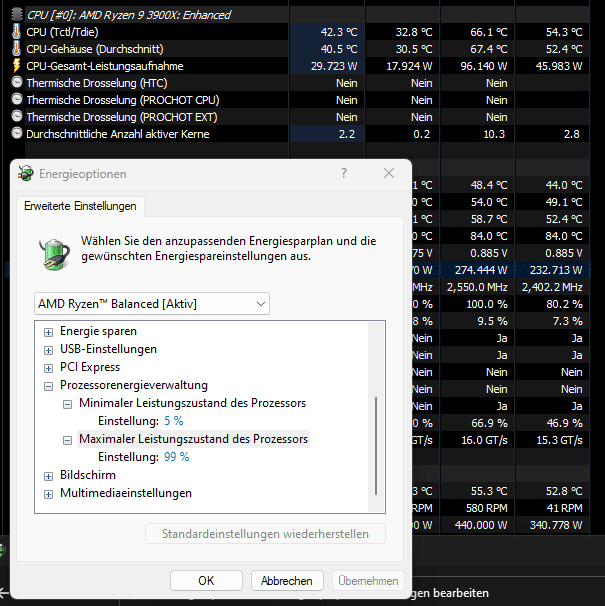Click the 99 % maximum processor state value
The width and height of the screenshot is (605, 606).
(x=177, y=457)
